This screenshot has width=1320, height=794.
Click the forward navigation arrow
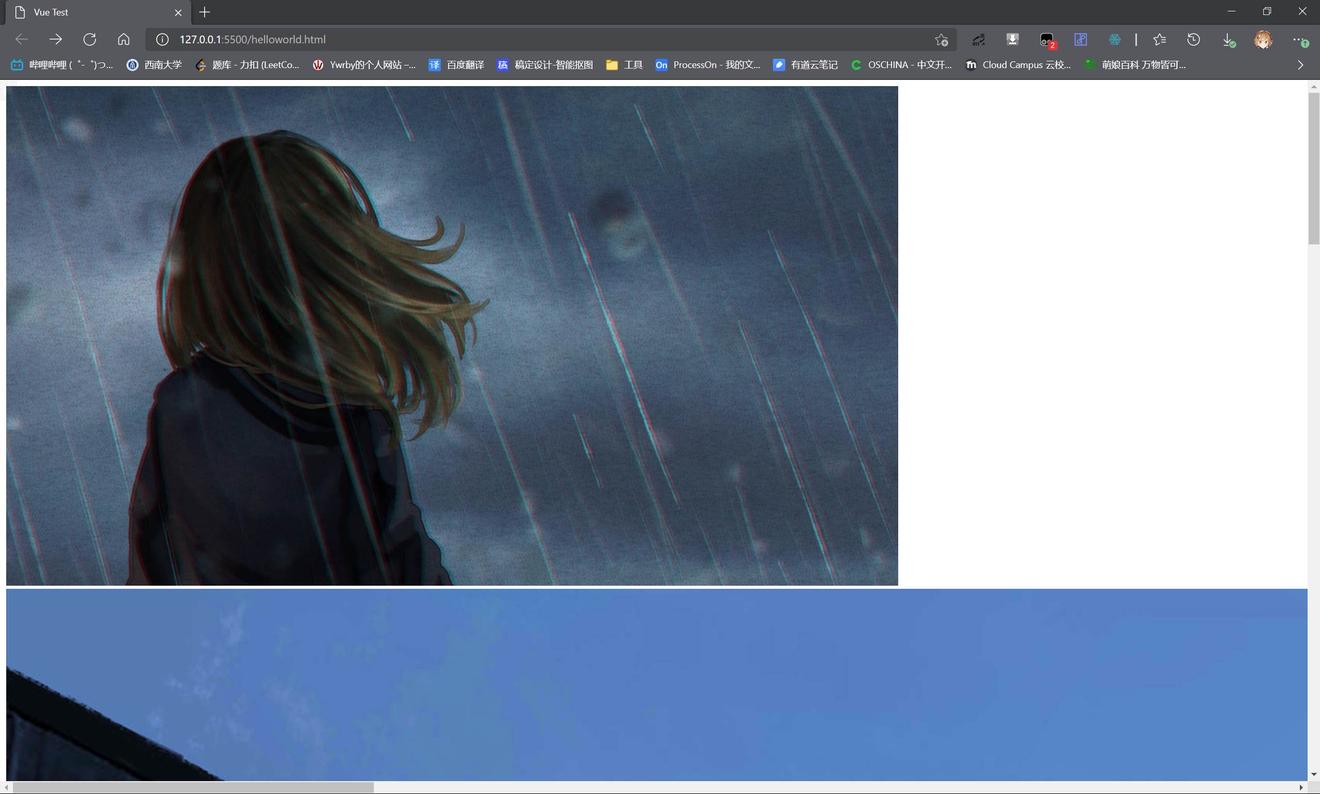[x=56, y=39]
